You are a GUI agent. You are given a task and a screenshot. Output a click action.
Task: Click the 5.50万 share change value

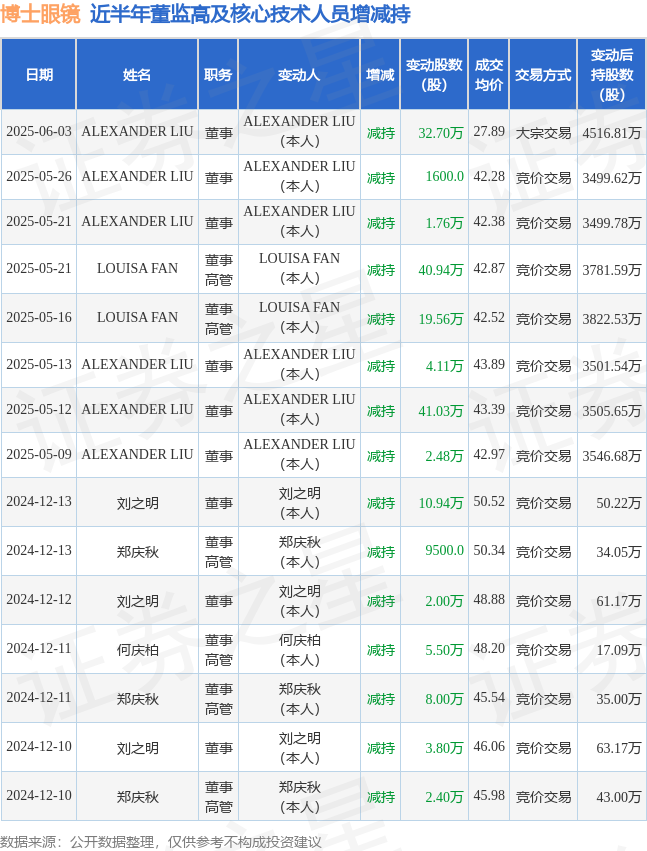point(445,650)
